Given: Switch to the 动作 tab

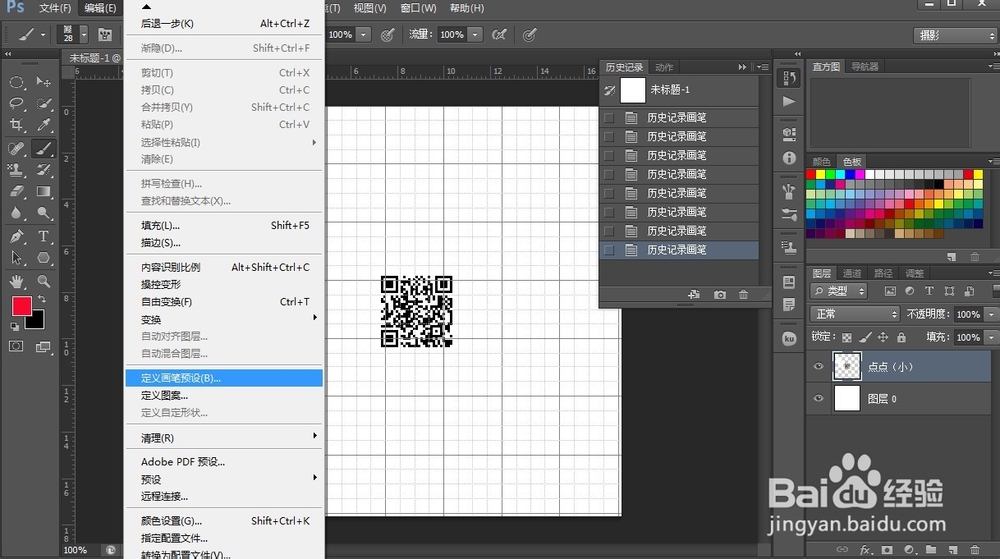Looking at the screenshot, I should [x=664, y=67].
